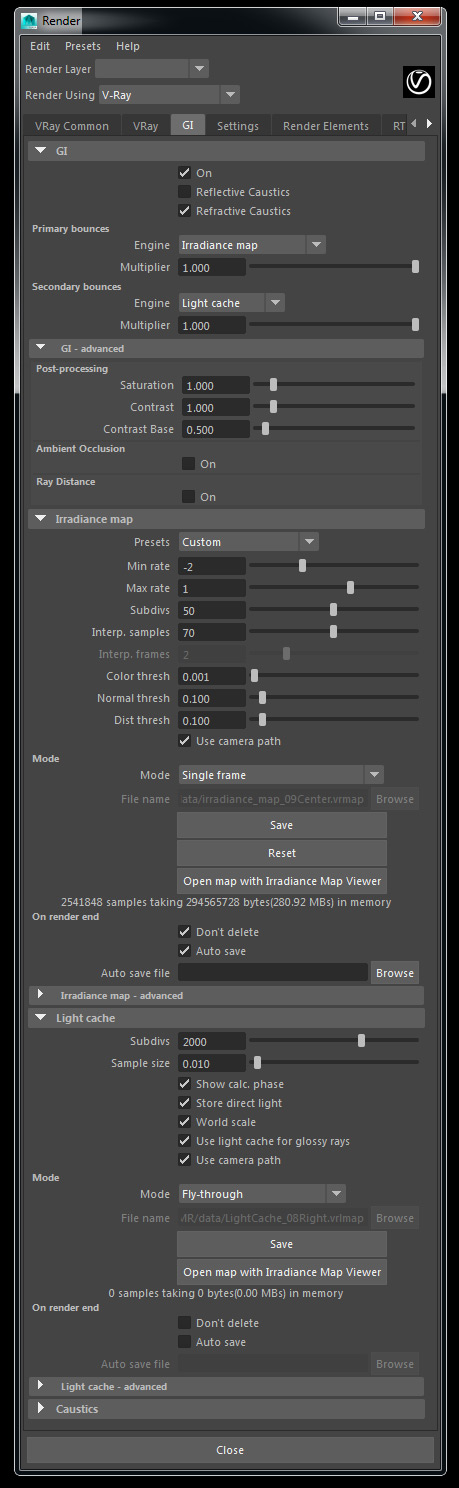Open the Edit menu
Screen dimensions: 459x1488
click(x=40, y=46)
